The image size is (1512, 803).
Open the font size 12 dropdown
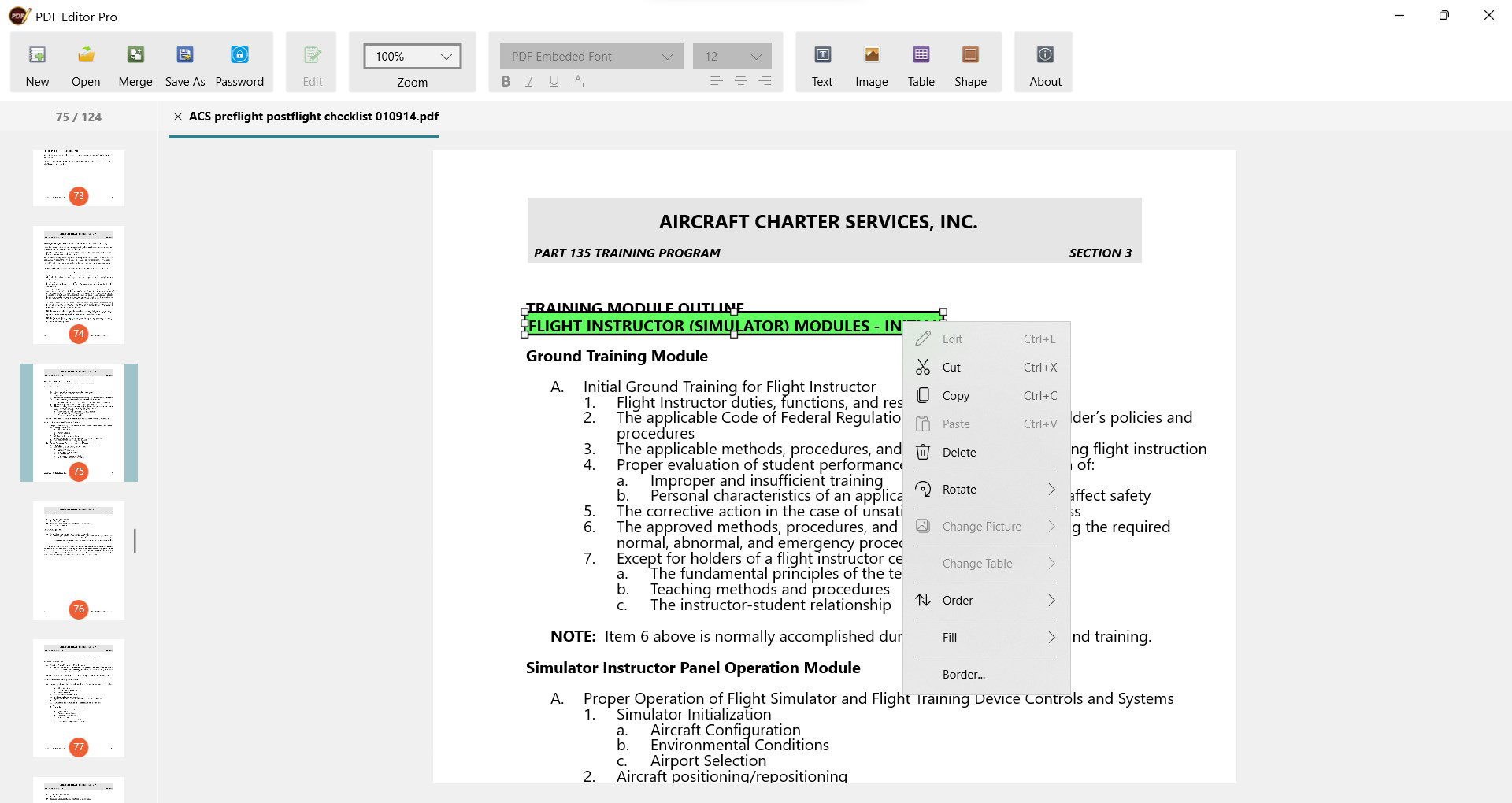coord(732,57)
